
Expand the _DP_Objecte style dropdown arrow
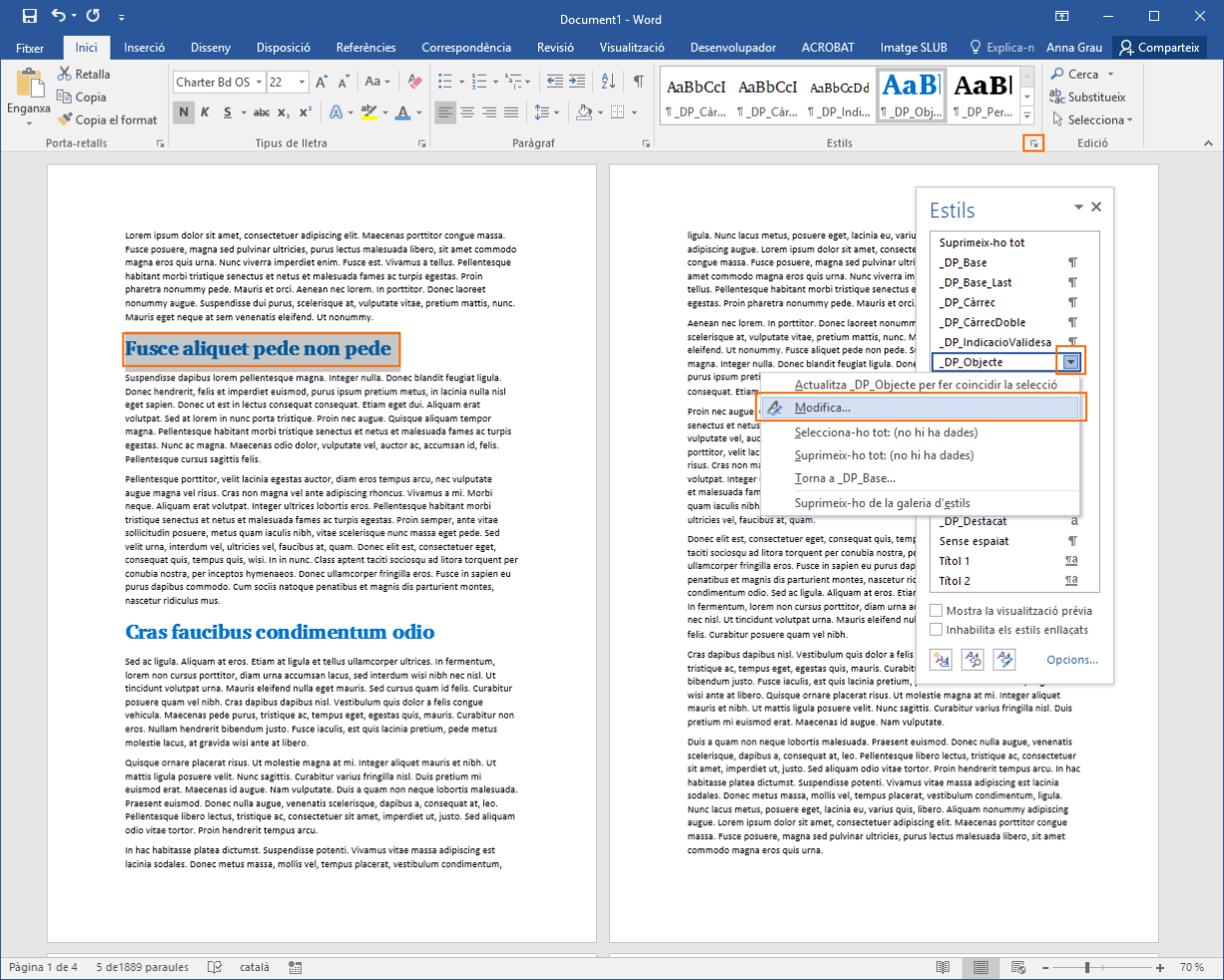click(x=1071, y=362)
